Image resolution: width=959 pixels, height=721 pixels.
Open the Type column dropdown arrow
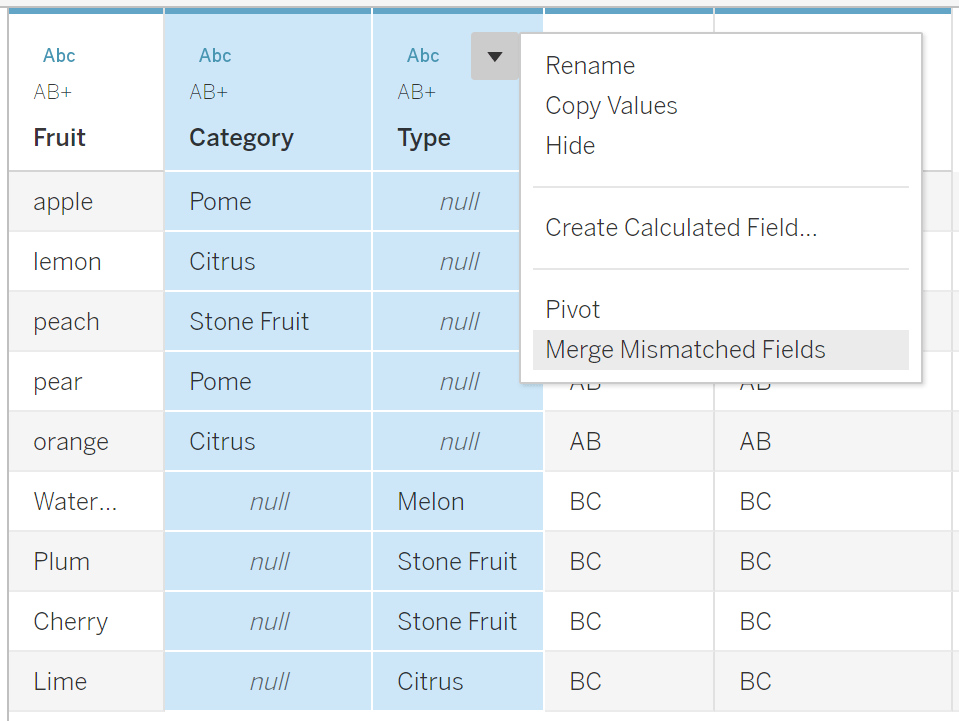point(495,56)
